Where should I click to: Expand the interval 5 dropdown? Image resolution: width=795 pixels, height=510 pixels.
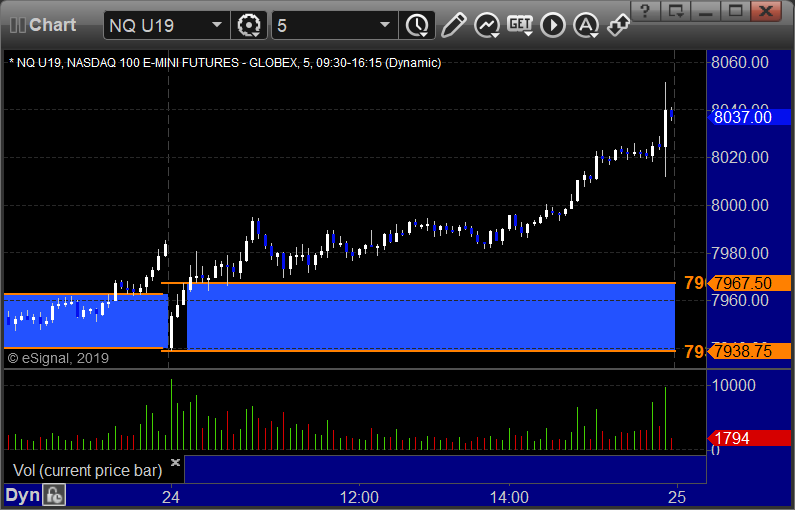point(385,25)
